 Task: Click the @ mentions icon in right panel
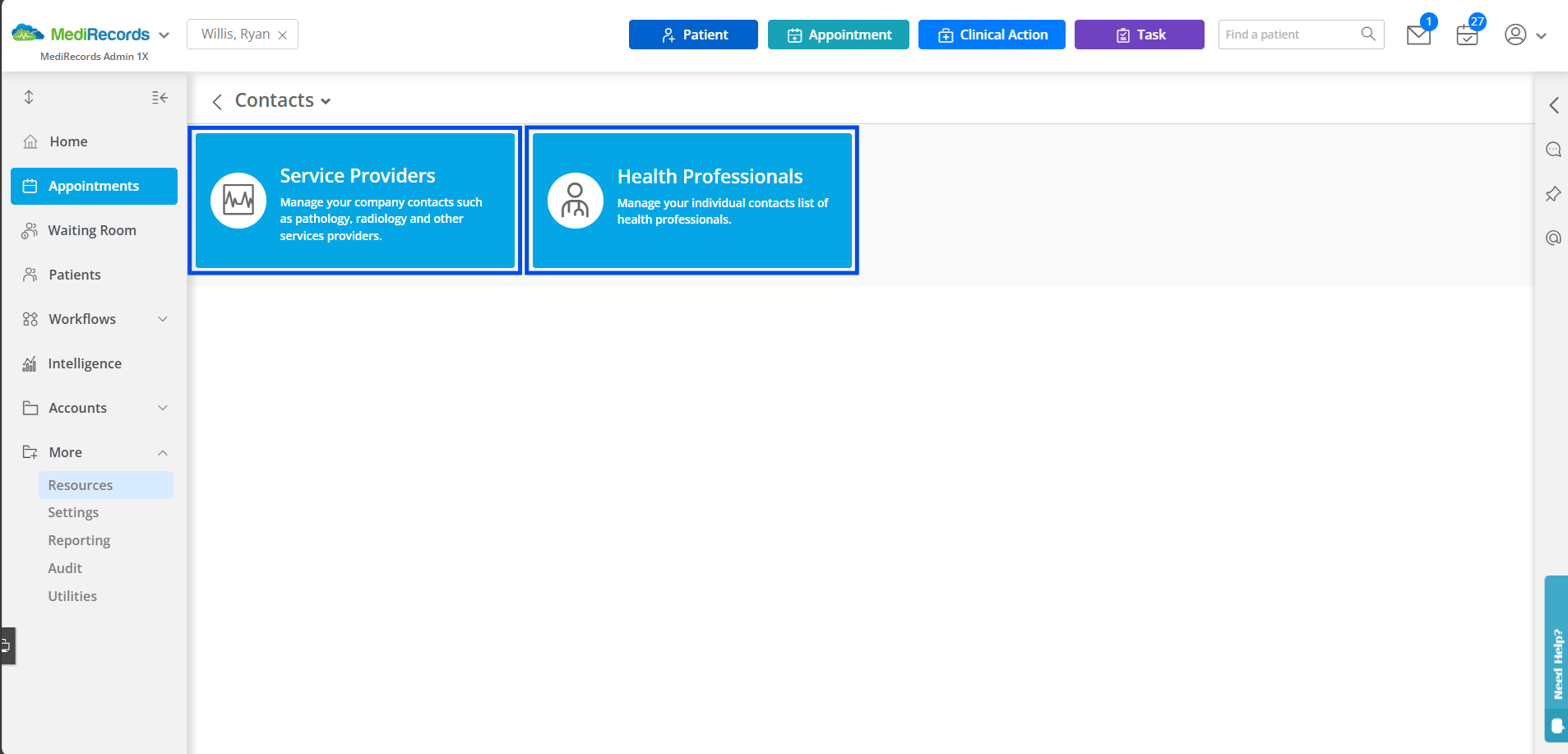[1553, 238]
